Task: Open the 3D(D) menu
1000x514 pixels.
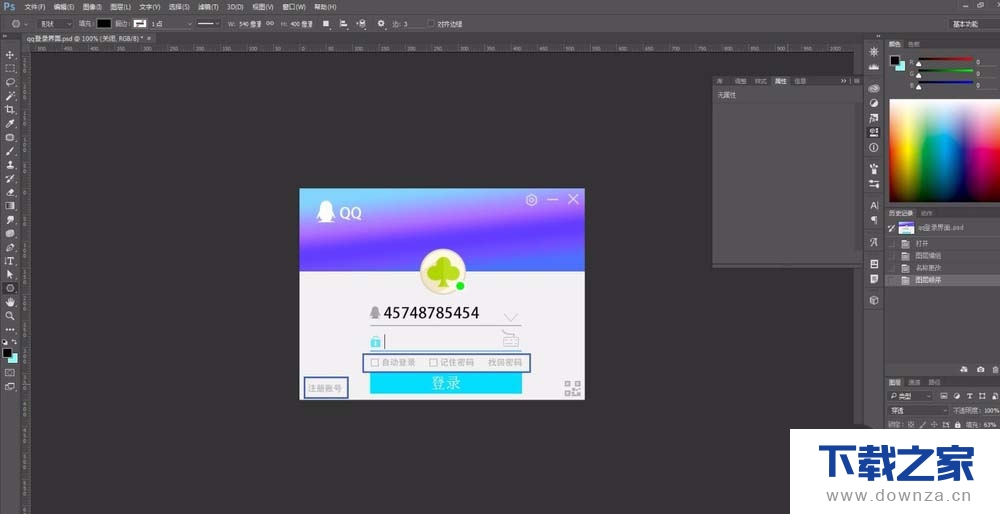Action: coord(235,7)
